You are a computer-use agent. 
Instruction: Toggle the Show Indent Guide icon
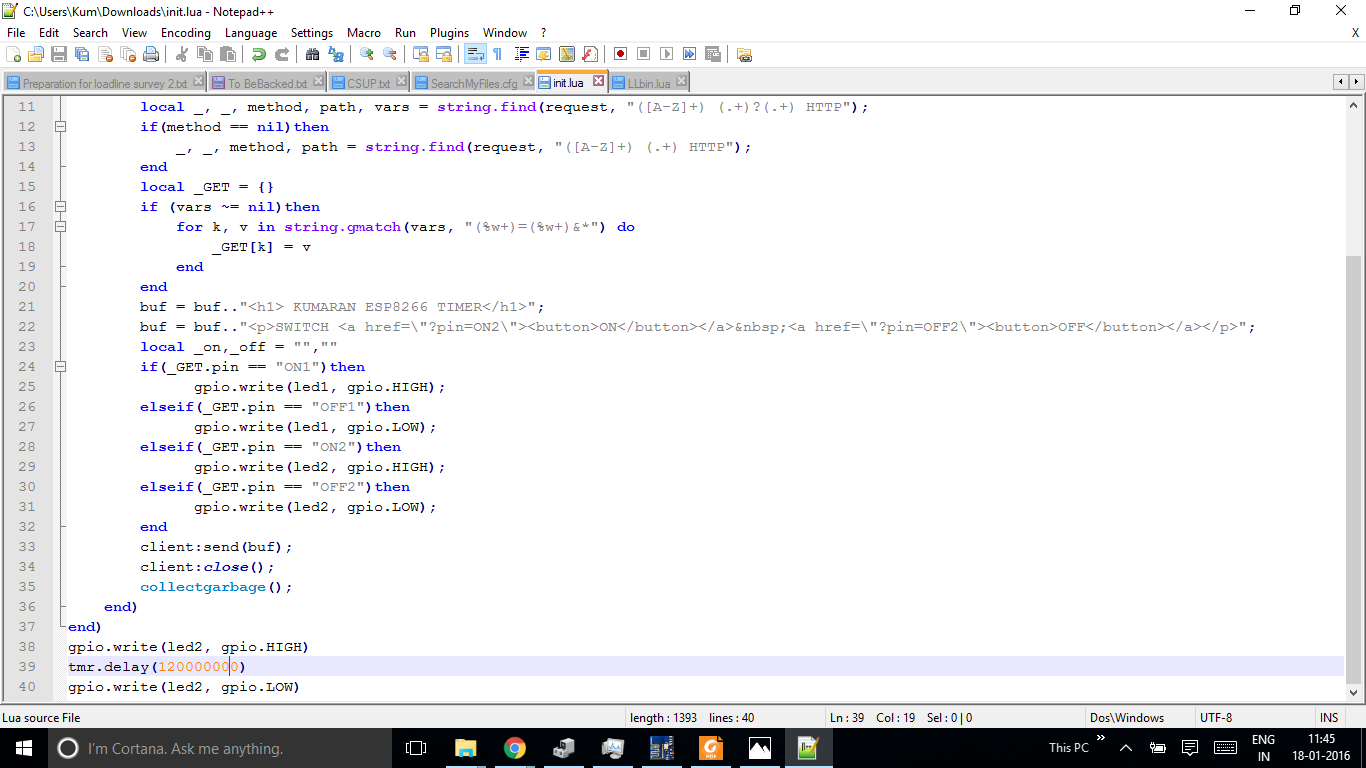coord(521,54)
